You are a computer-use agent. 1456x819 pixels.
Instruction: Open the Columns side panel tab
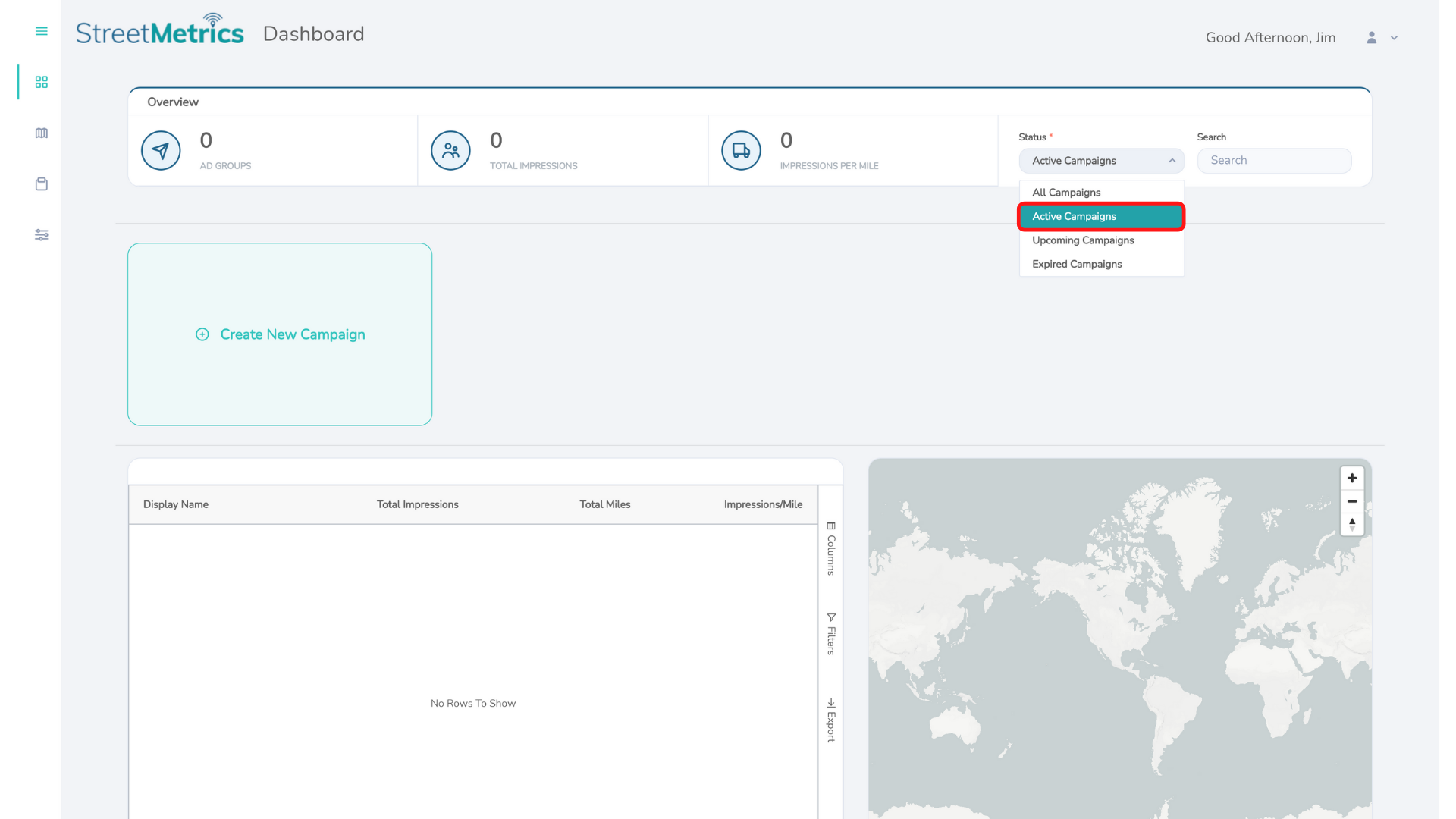831,549
